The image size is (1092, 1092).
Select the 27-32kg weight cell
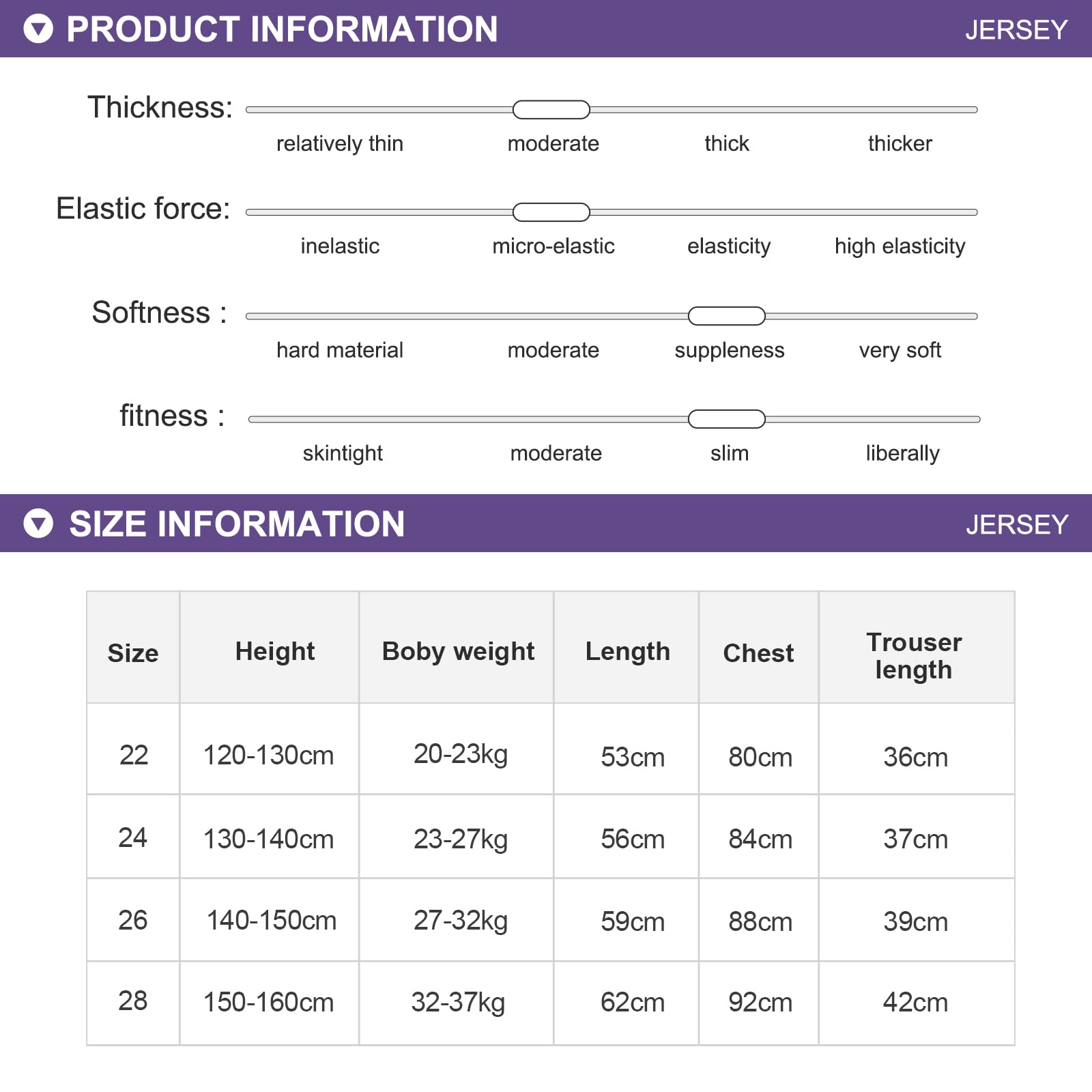[457, 920]
